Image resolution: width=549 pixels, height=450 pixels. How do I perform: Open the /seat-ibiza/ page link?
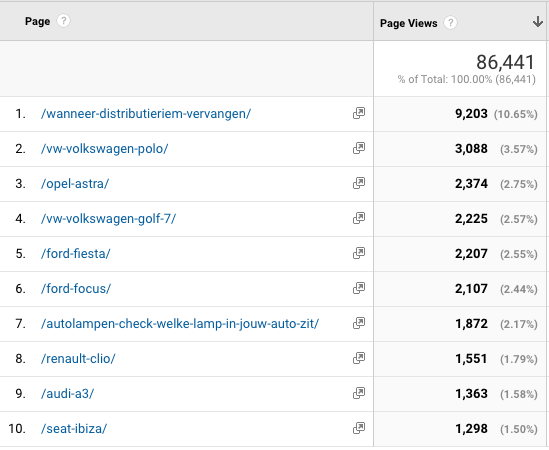click(74, 429)
